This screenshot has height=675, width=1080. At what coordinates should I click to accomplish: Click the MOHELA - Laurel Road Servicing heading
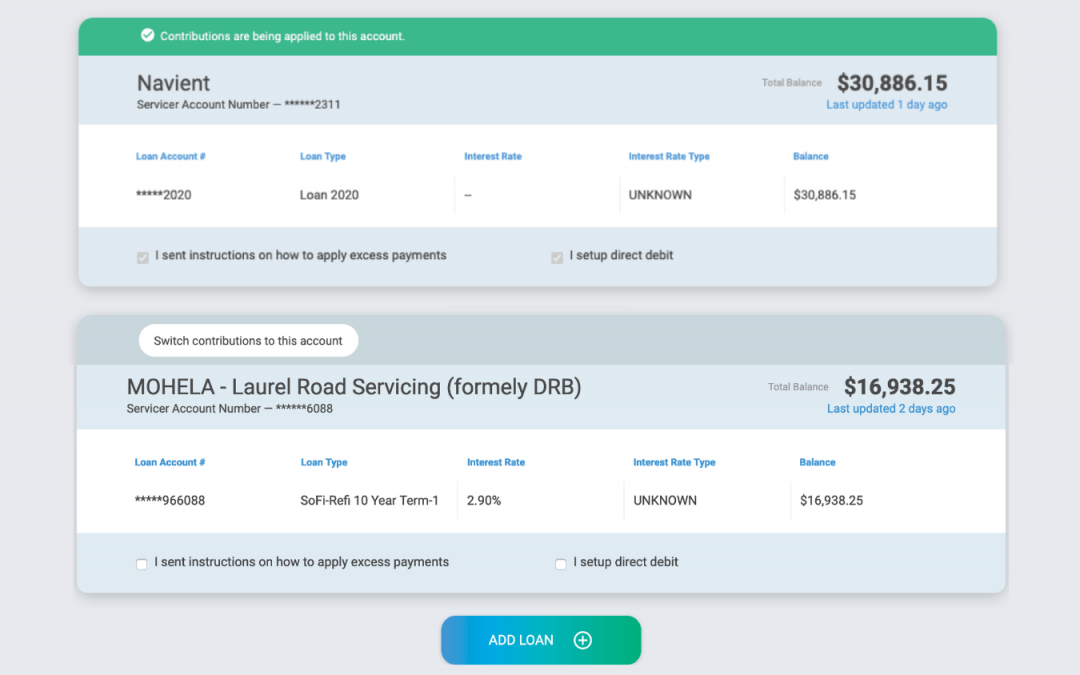[353, 386]
